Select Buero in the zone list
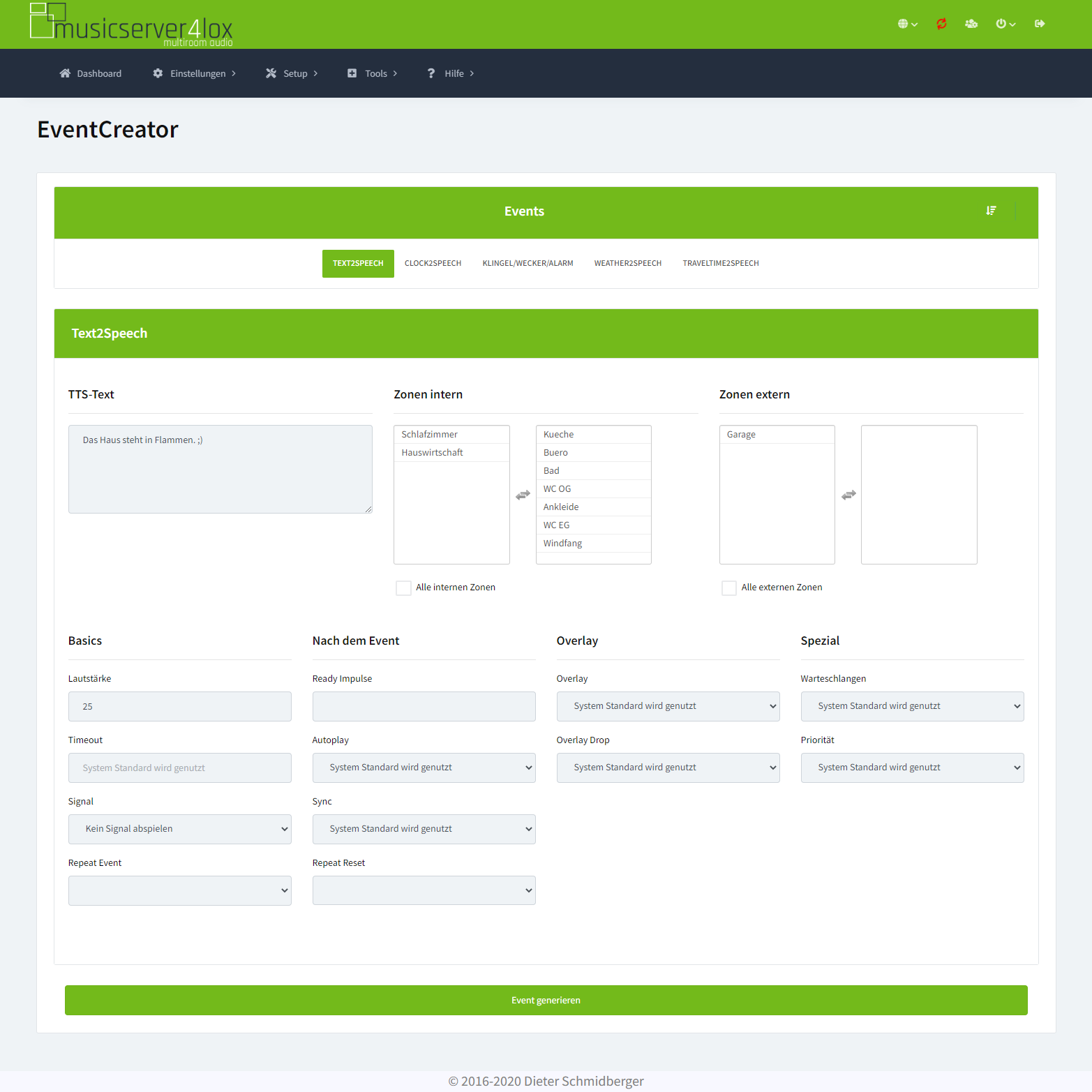Screen dimensions: 1092x1092 [594, 453]
